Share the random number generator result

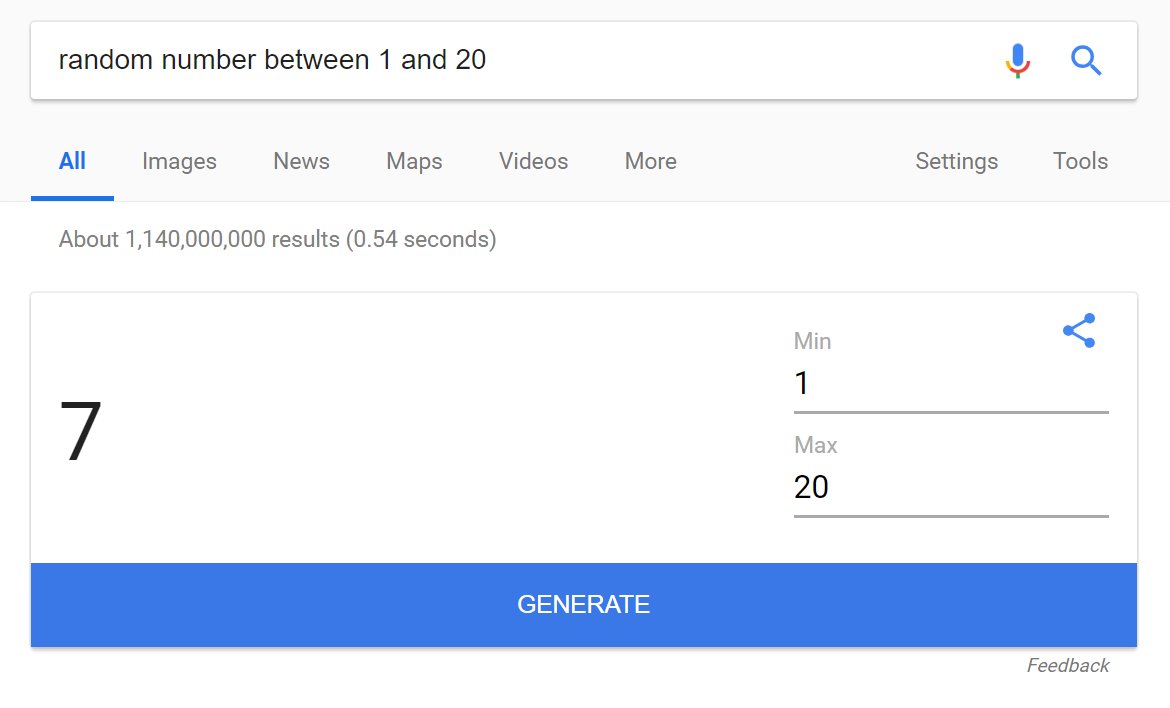[x=1078, y=331]
